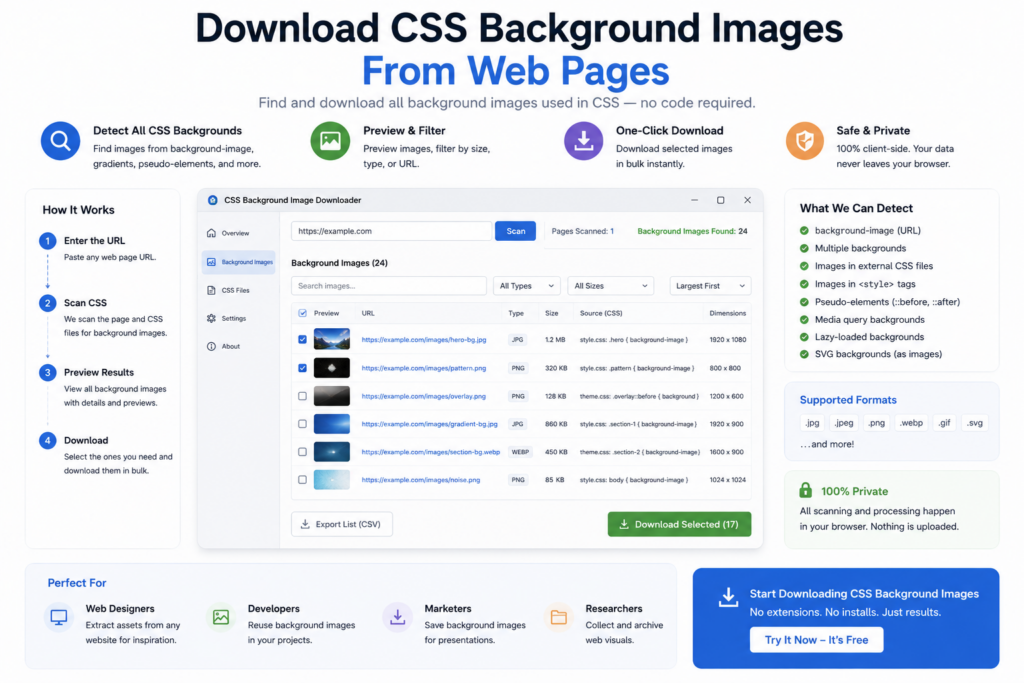Click the gradient-bg.jpg preview thumbnail
The height and width of the screenshot is (683, 1024).
332,424
